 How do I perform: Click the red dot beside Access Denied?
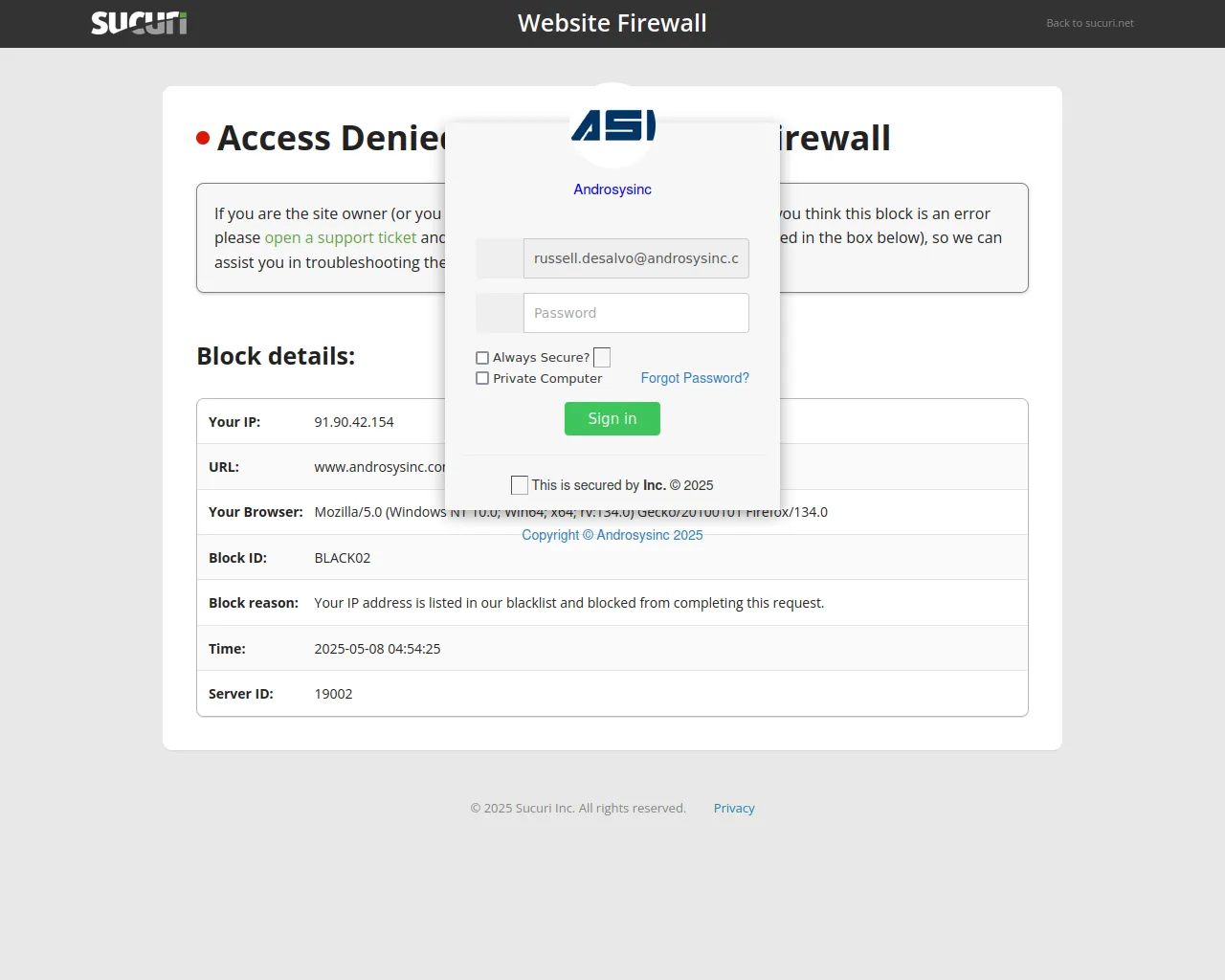point(203,138)
